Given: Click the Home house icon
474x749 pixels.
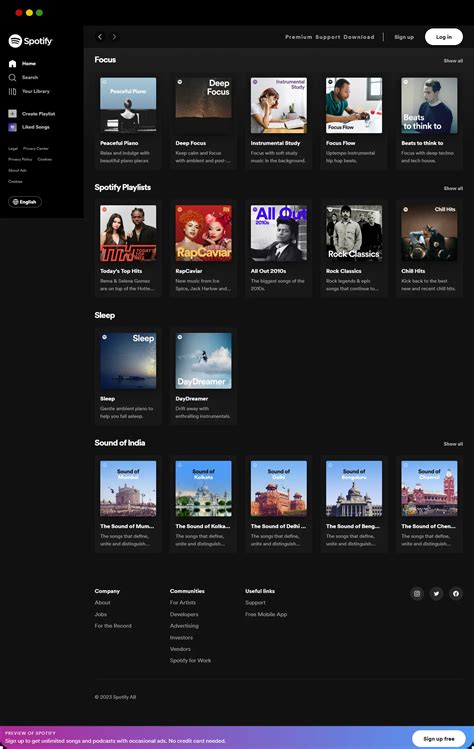Looking at the screenshot, I should click(x=12, y=64).
